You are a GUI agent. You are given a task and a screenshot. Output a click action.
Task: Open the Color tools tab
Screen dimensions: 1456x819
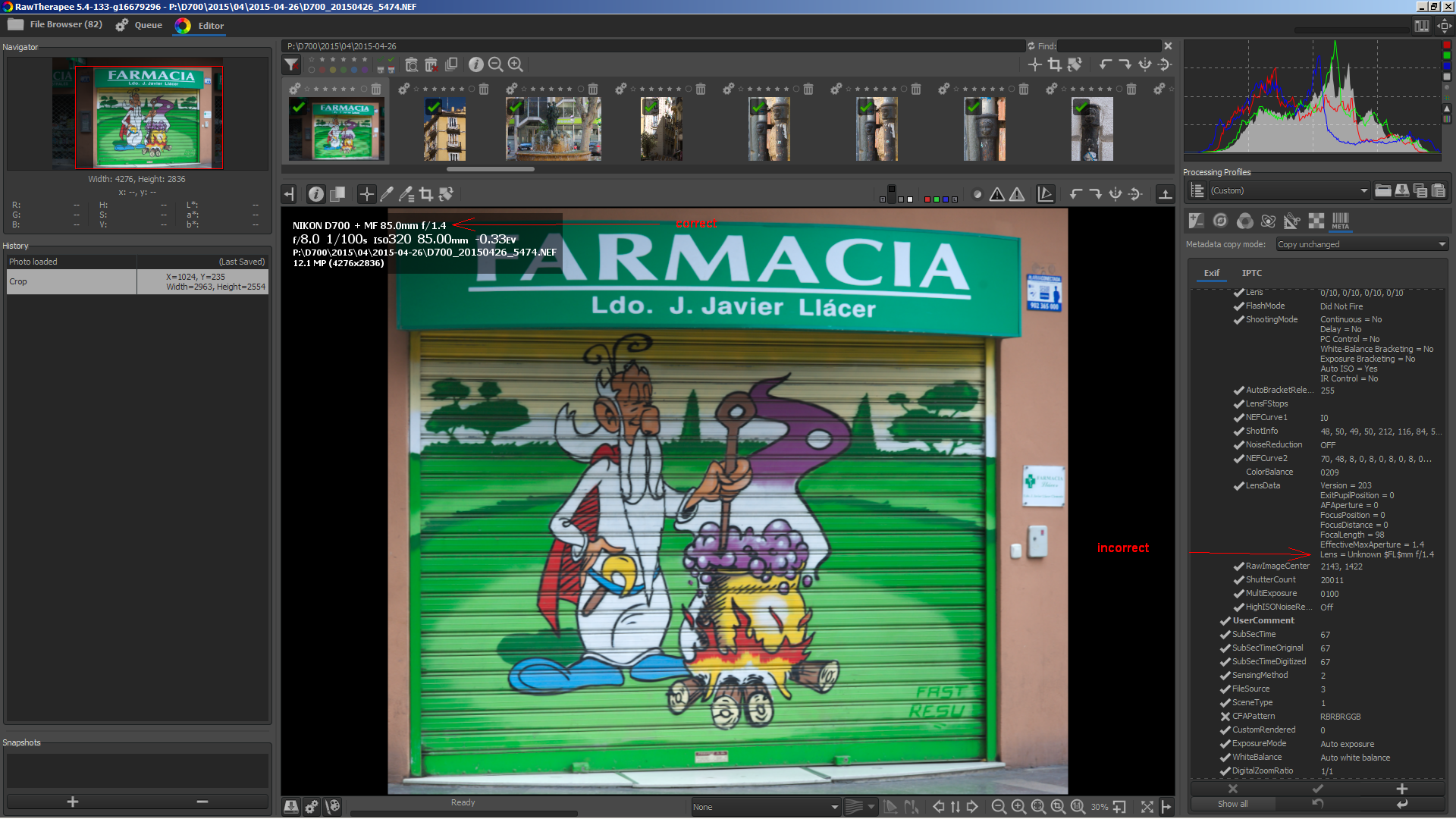point(1244,221)
